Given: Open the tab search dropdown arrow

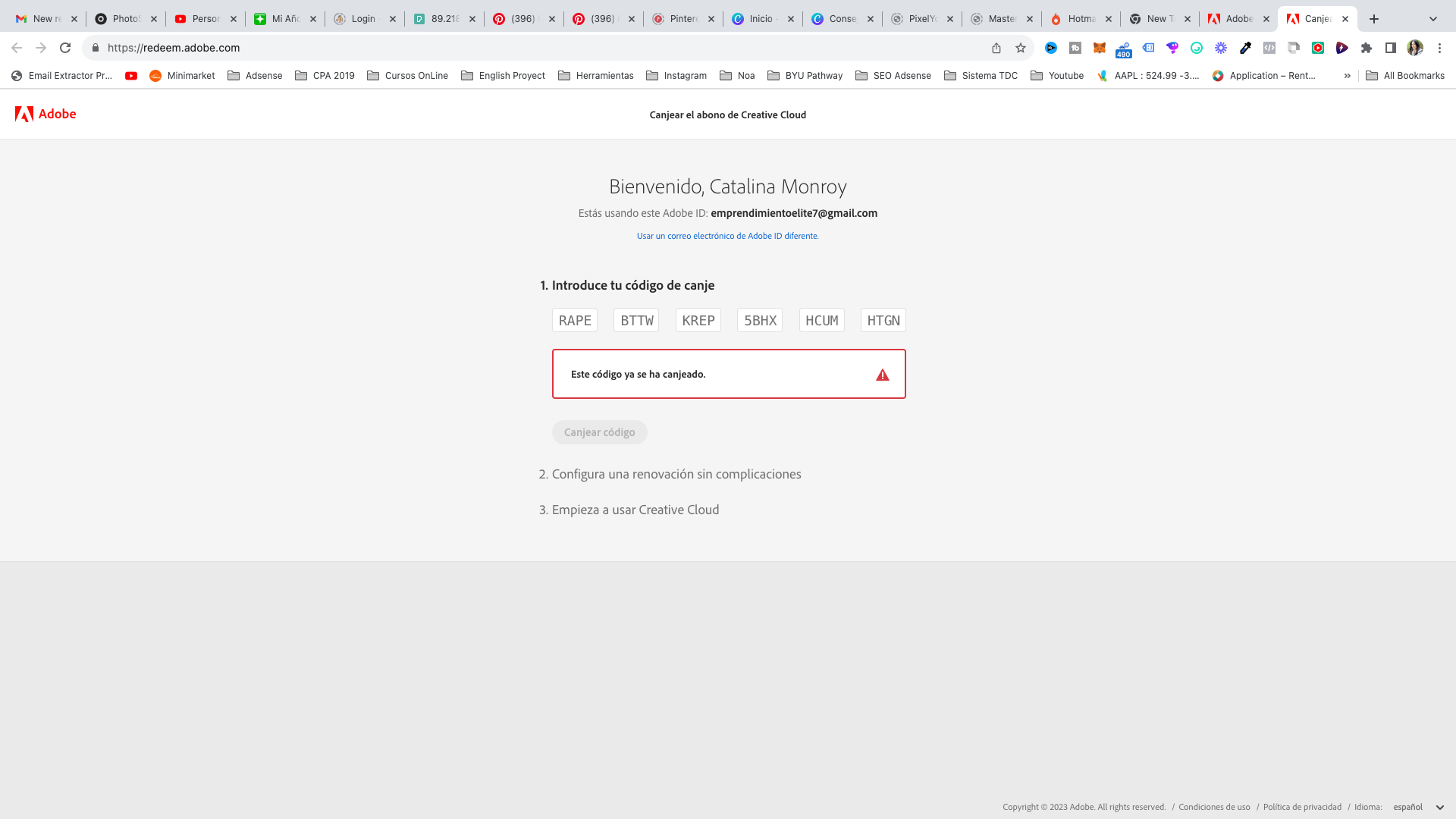Looking at the screenshot, I should point(1432,19).
